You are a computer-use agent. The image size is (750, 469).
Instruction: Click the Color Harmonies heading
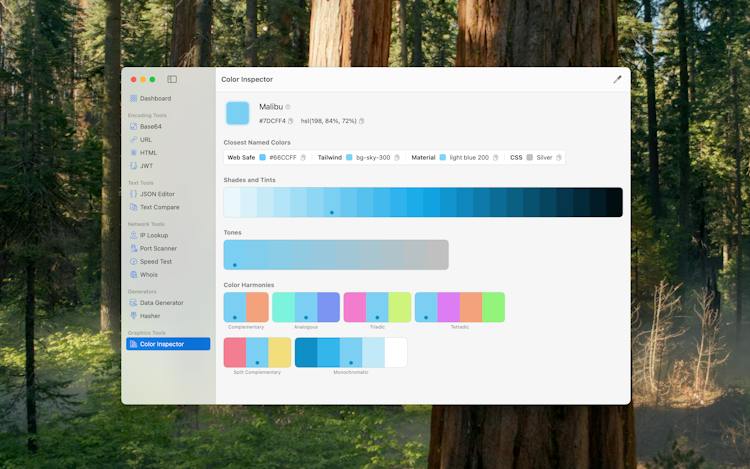point(249,285)
